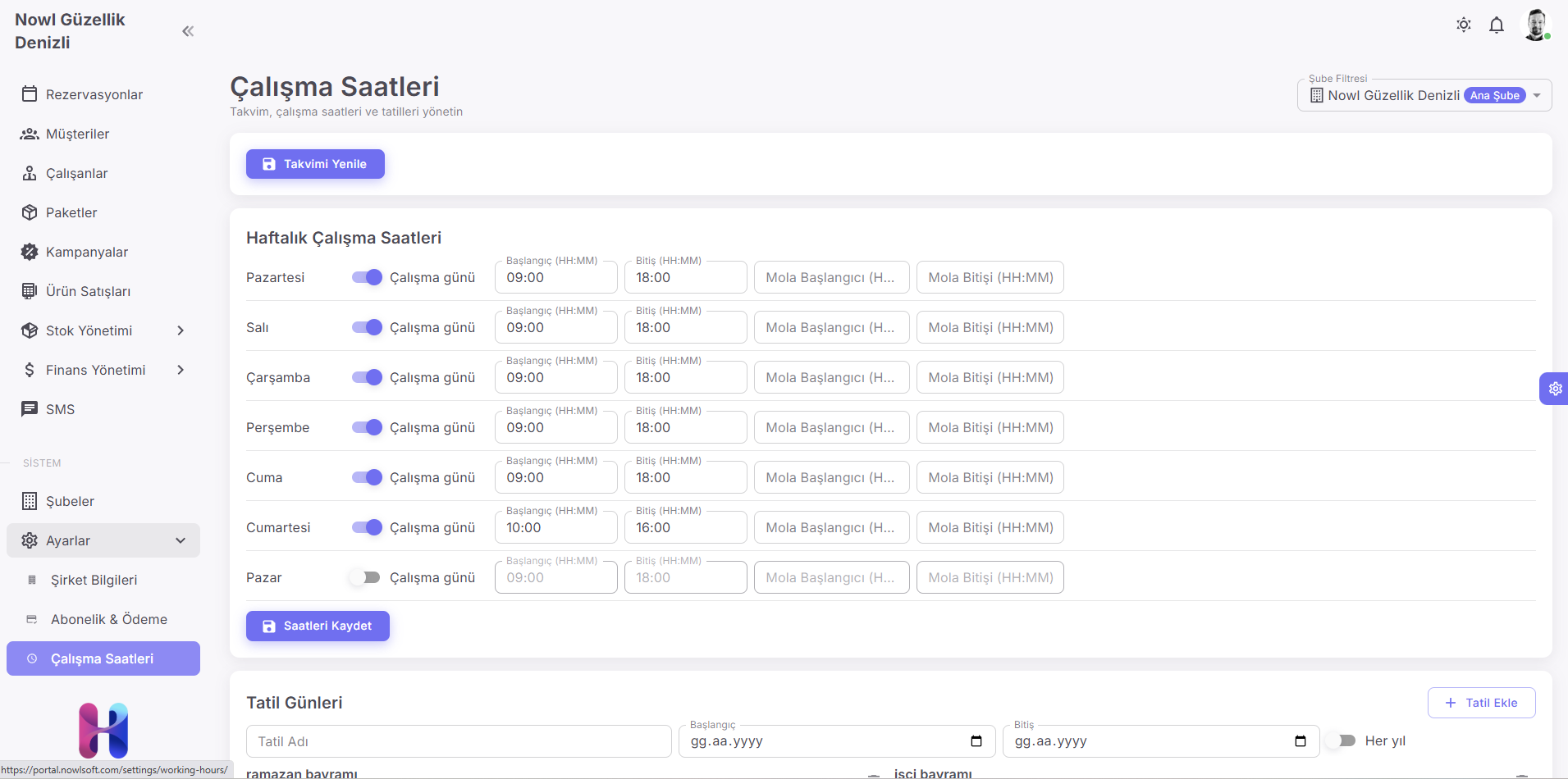Click the Tatil Adı input field

tap(458, 741)
